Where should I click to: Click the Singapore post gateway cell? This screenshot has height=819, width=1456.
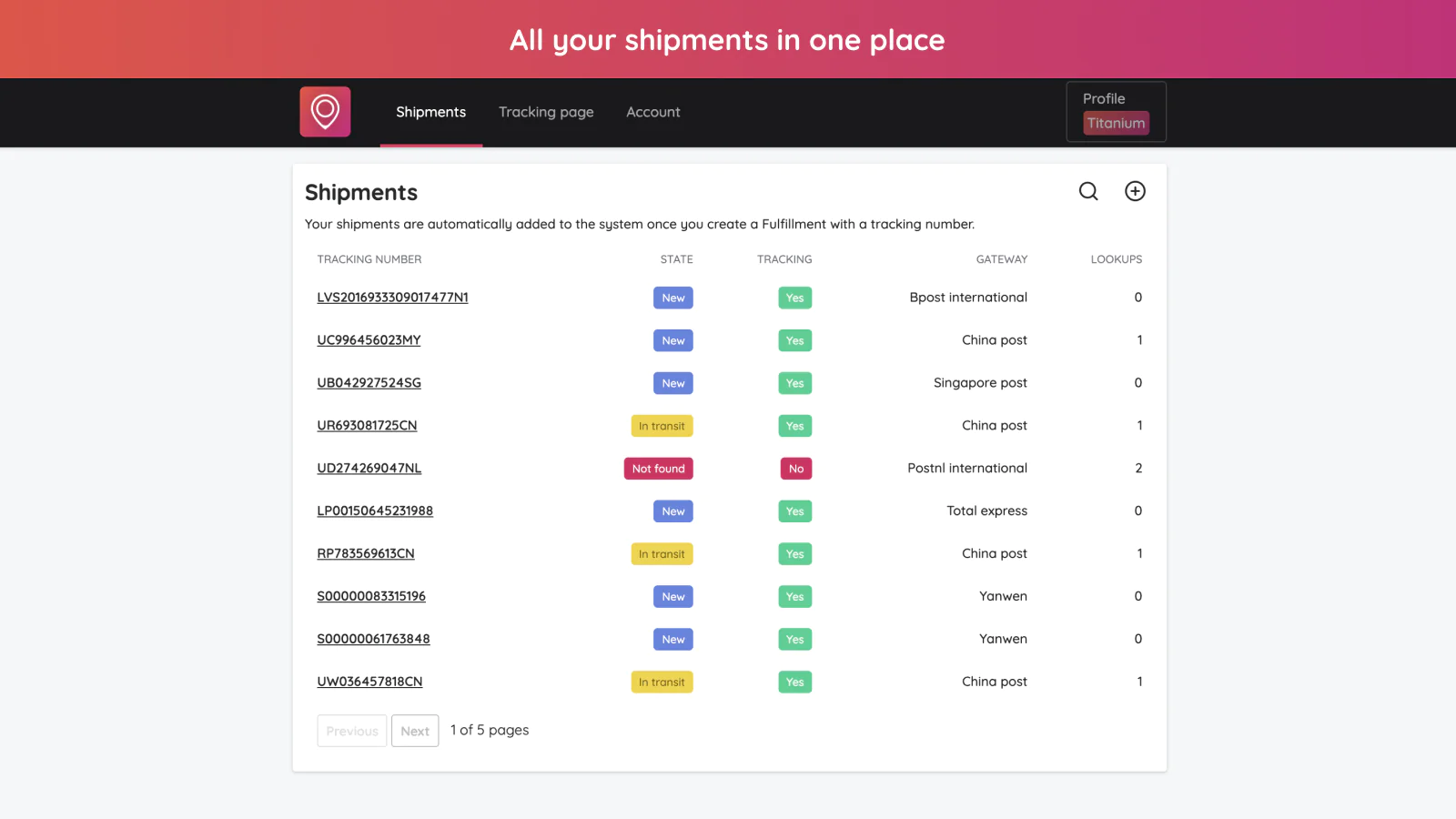pos(980,383)
